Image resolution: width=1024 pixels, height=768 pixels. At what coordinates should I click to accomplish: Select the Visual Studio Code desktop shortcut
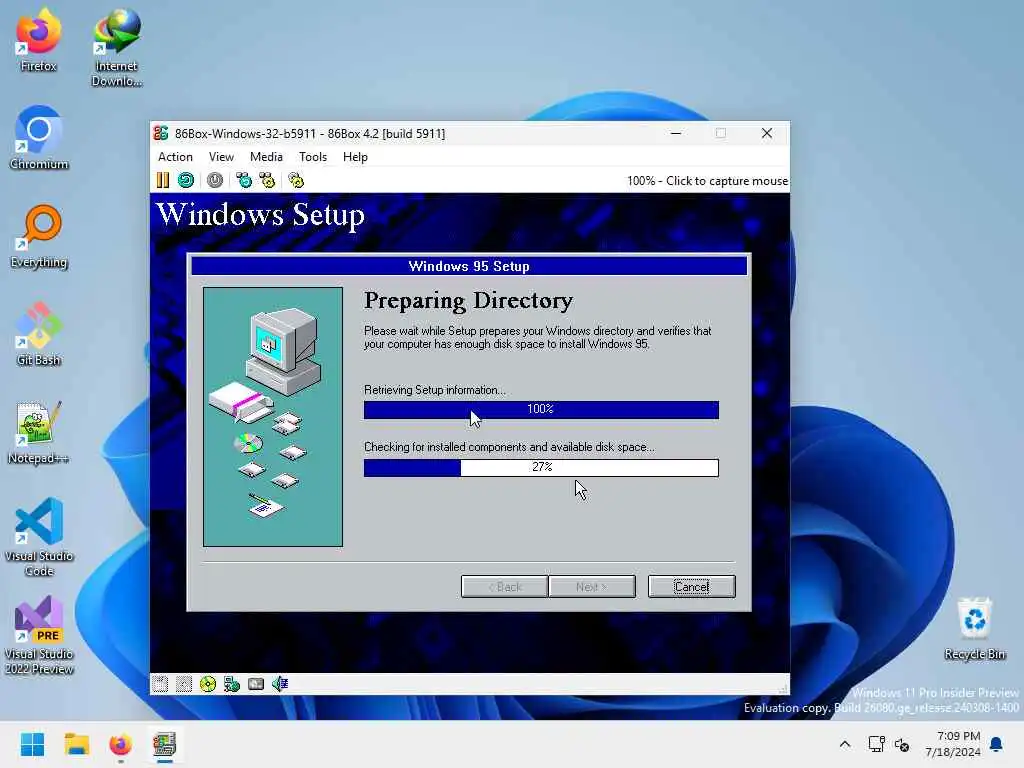tap(39, 537)
